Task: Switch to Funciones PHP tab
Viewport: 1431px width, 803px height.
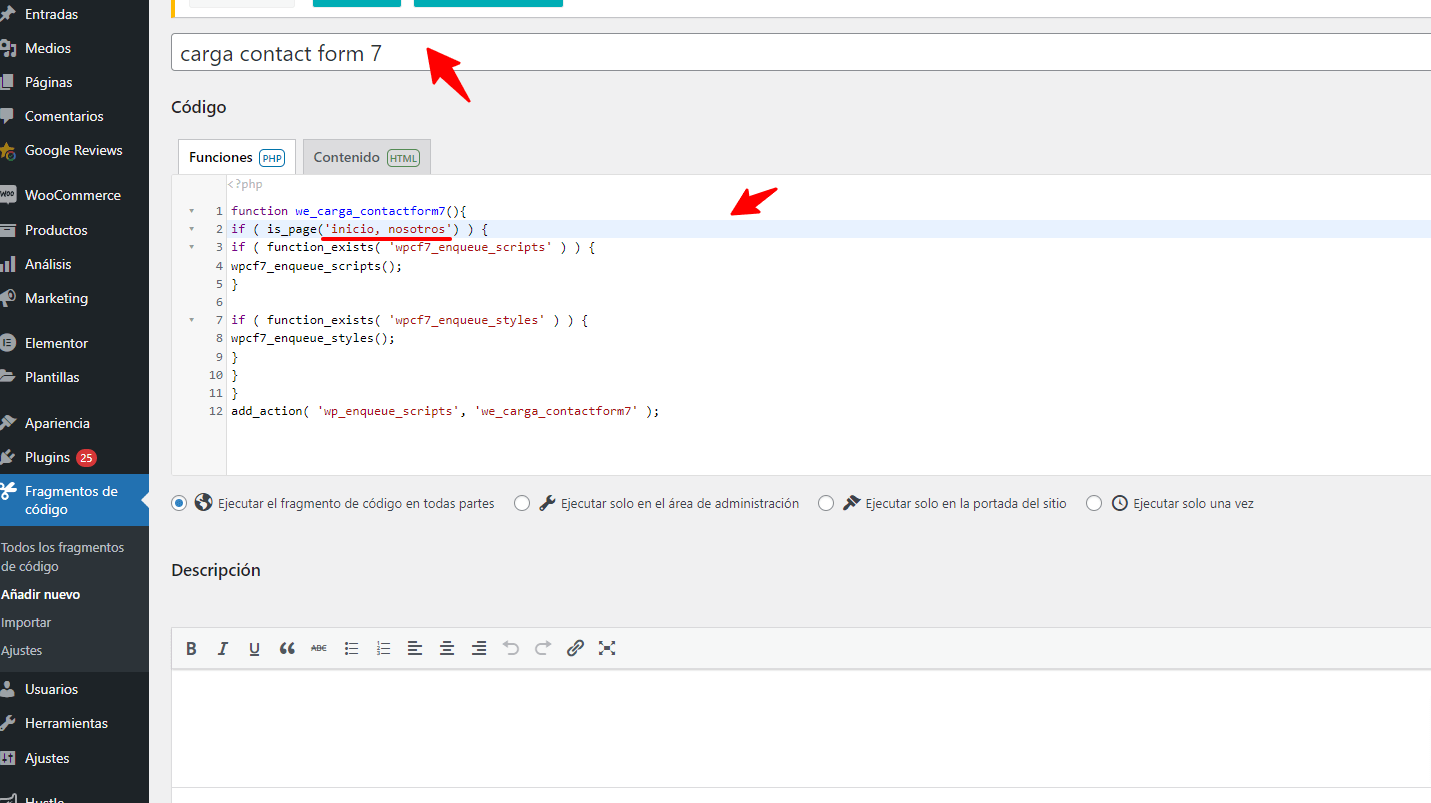Action: click(x=237, y=157)
